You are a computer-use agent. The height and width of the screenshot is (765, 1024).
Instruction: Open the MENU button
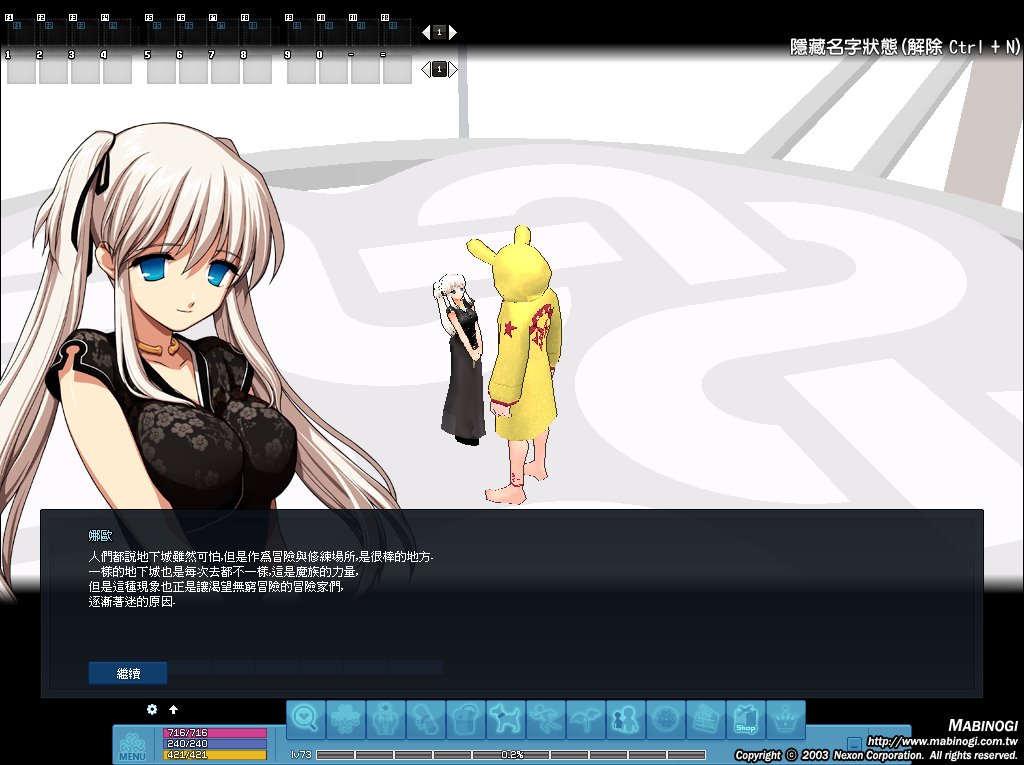(133, 746)
